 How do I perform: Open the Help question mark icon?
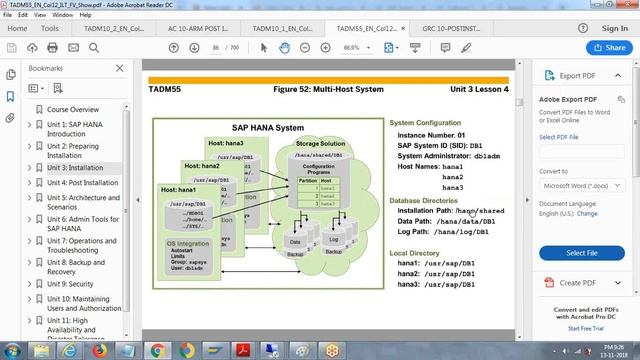(x=583, y=28)
